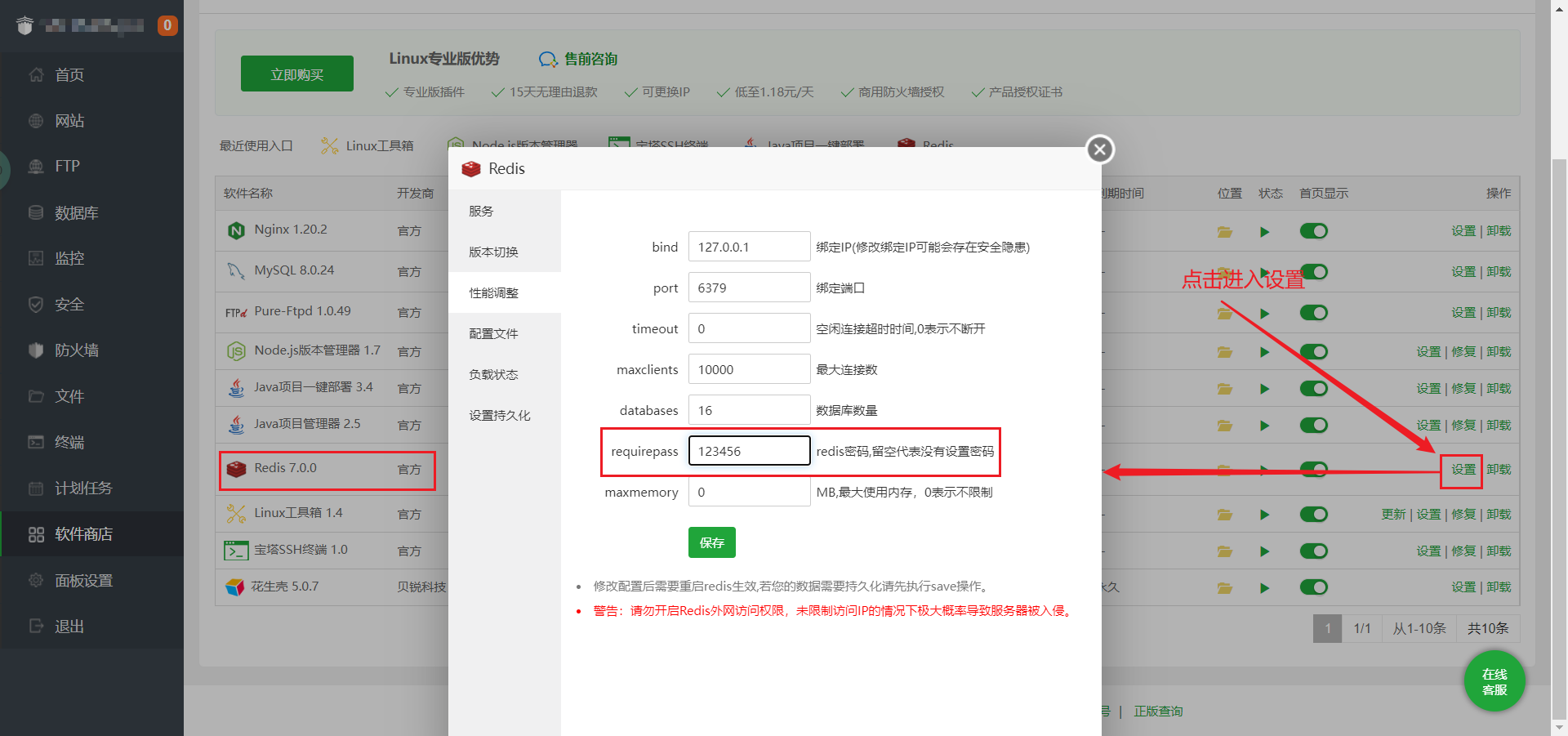
Task: Click the port input field
Action: point(749,288)
